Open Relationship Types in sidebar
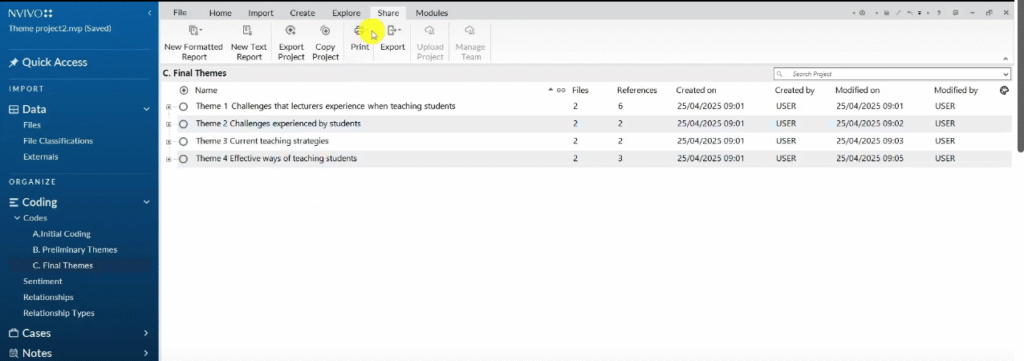Image resolution: width=1024 pixels, height=361 pixels. [x=59, y=313]
